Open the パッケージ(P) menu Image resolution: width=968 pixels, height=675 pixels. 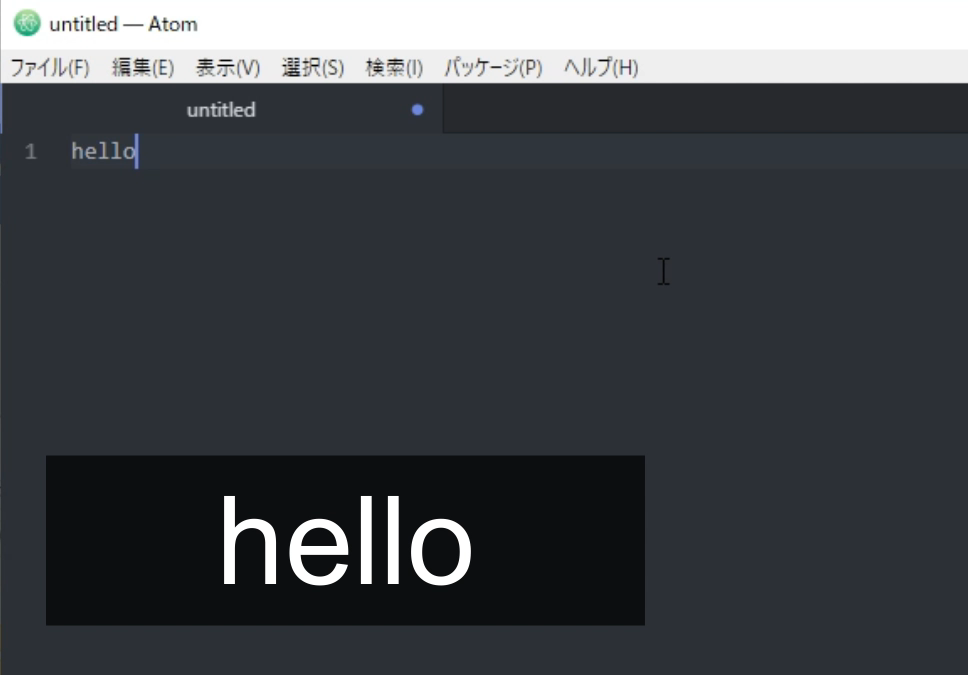[493, 67]
